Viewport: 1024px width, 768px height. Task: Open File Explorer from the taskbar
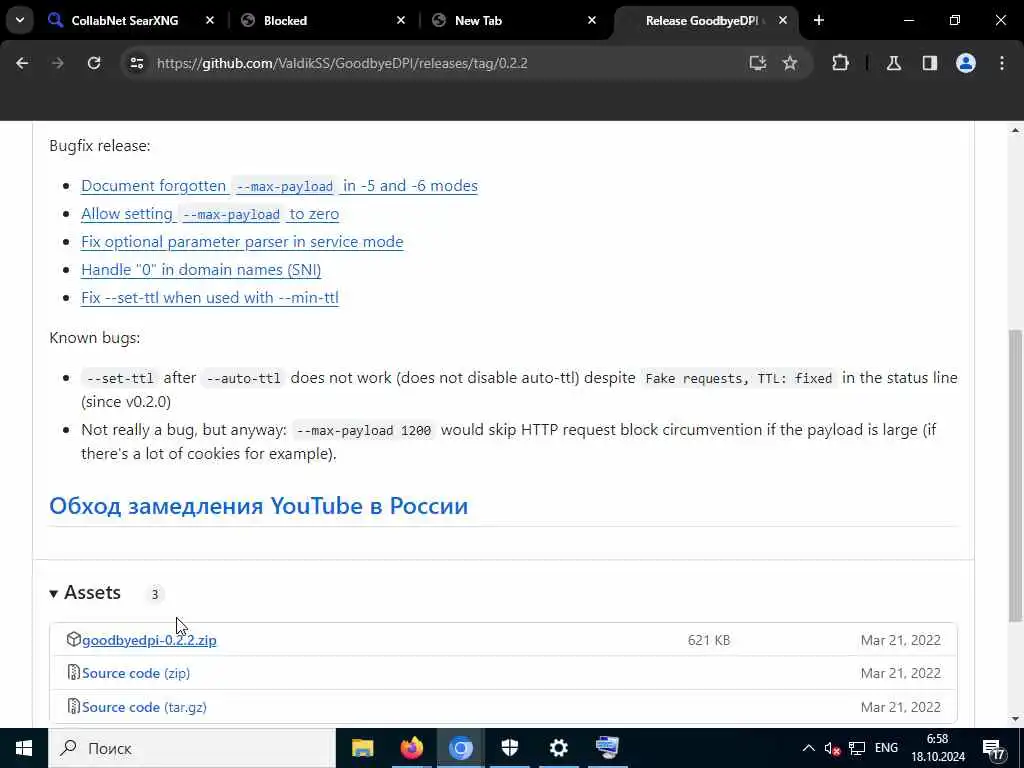tap(362, 748)
